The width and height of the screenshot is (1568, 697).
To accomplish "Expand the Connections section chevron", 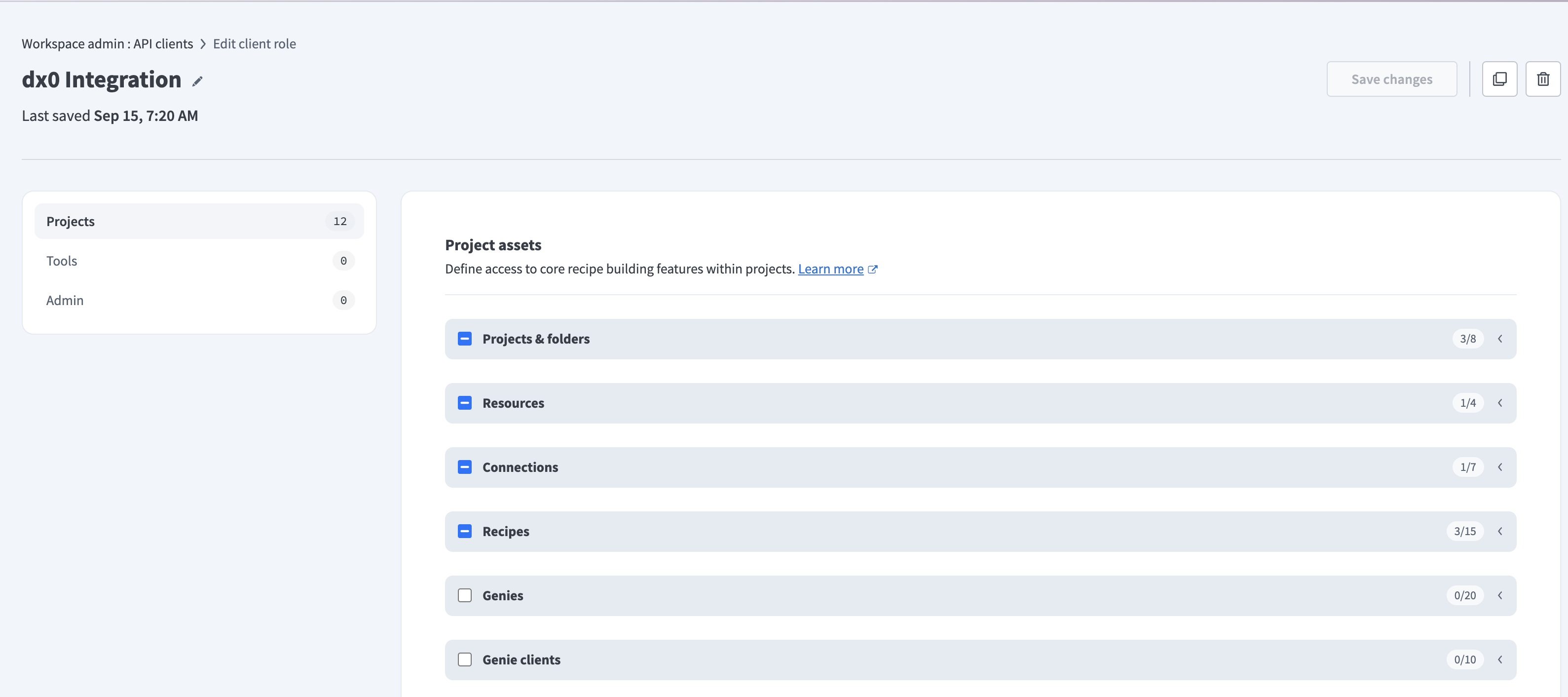I will [1500, 467].
